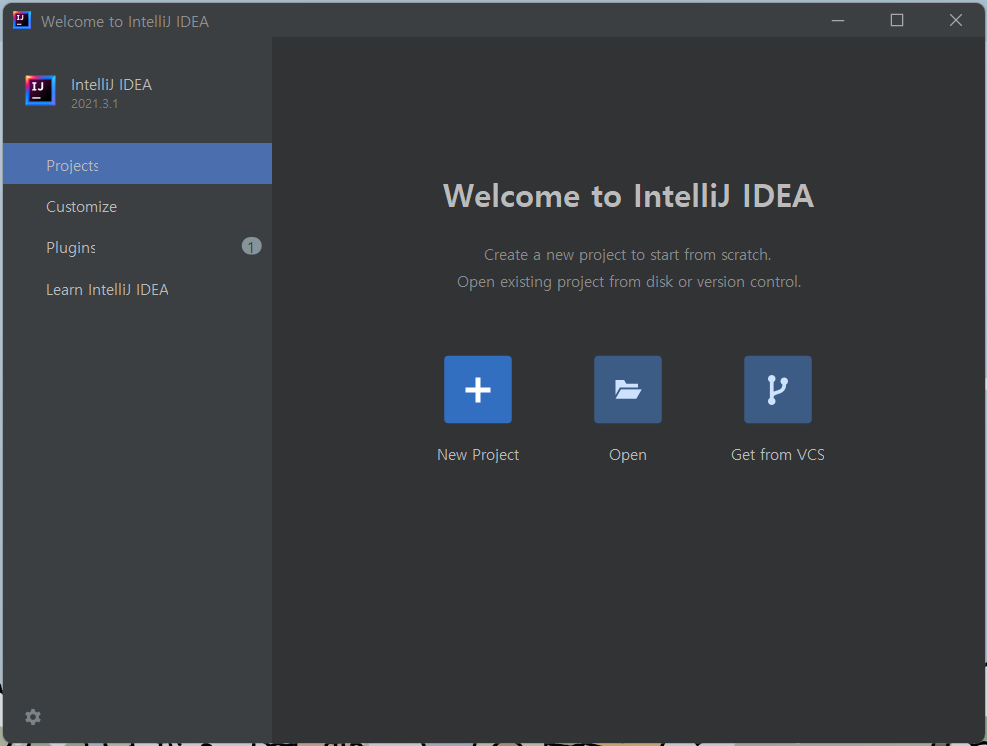Go to Learn IntelliJ IDEA tab
Image resolution: width=987 pixels, height=746 pixels.
pyautogui.click(x=137, y=290)
